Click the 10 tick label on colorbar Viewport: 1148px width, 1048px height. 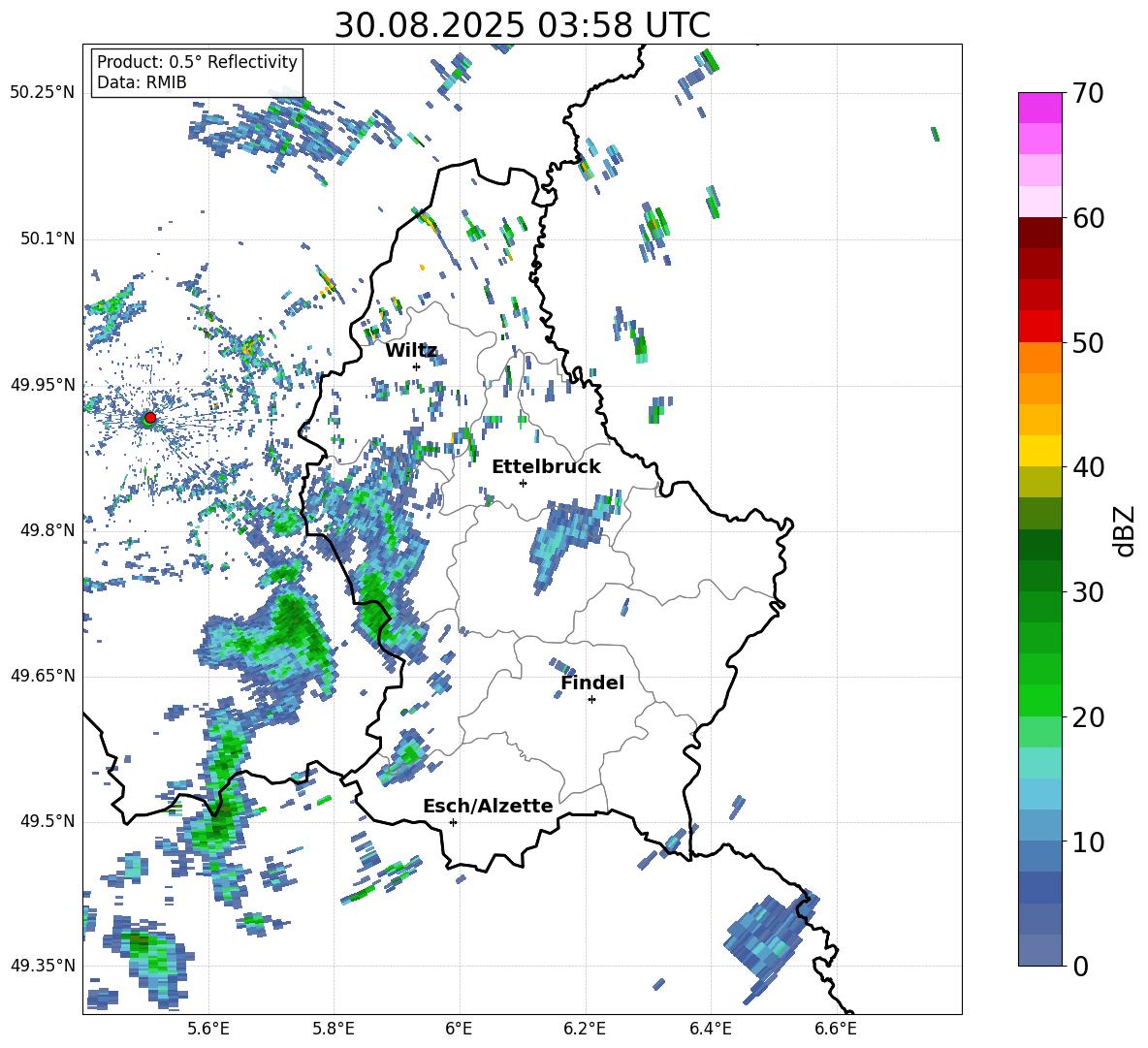click(x=1087, y=842)
